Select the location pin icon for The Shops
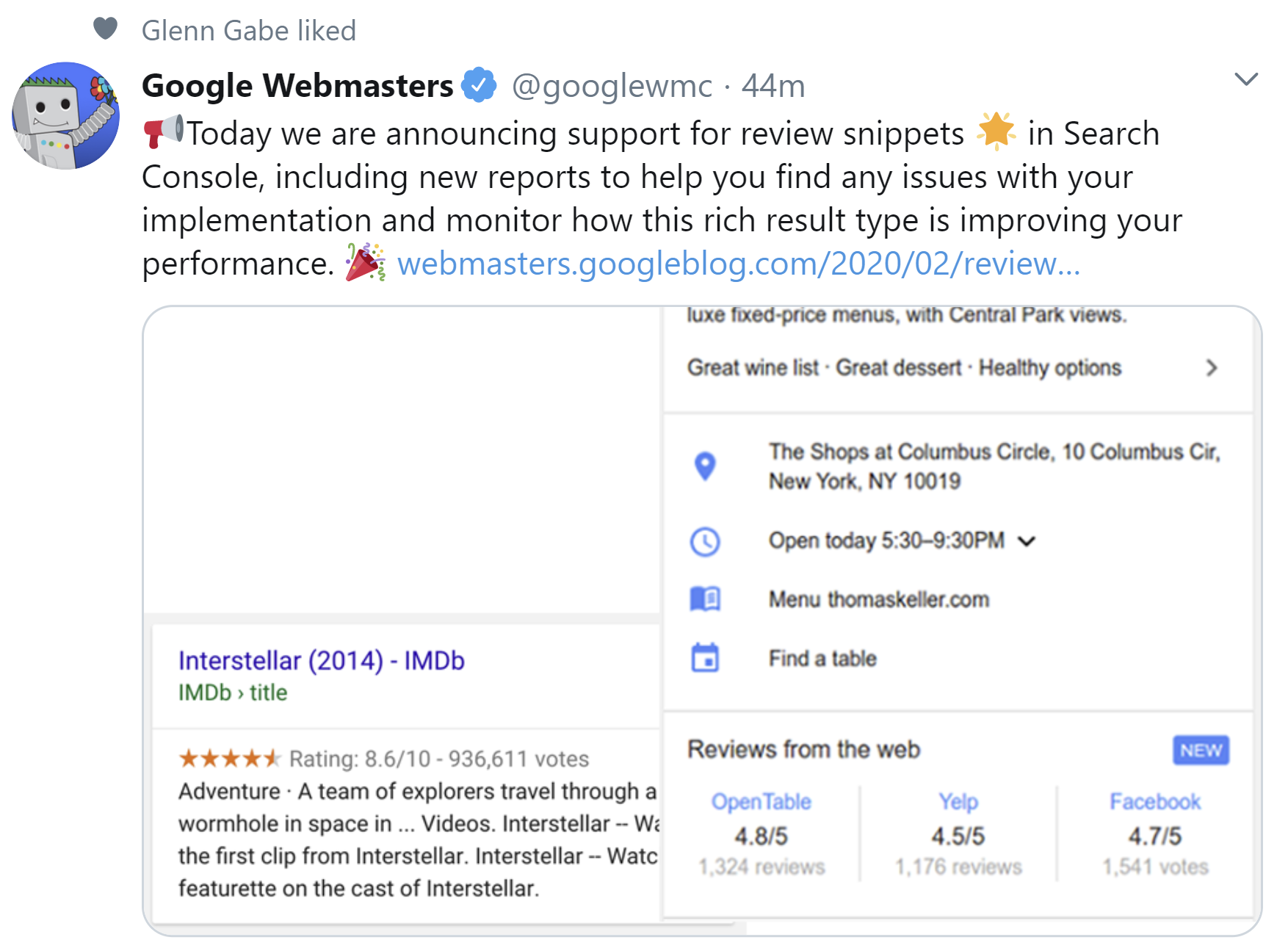Viewport: 1288px width, 951px height. (706, 466)
